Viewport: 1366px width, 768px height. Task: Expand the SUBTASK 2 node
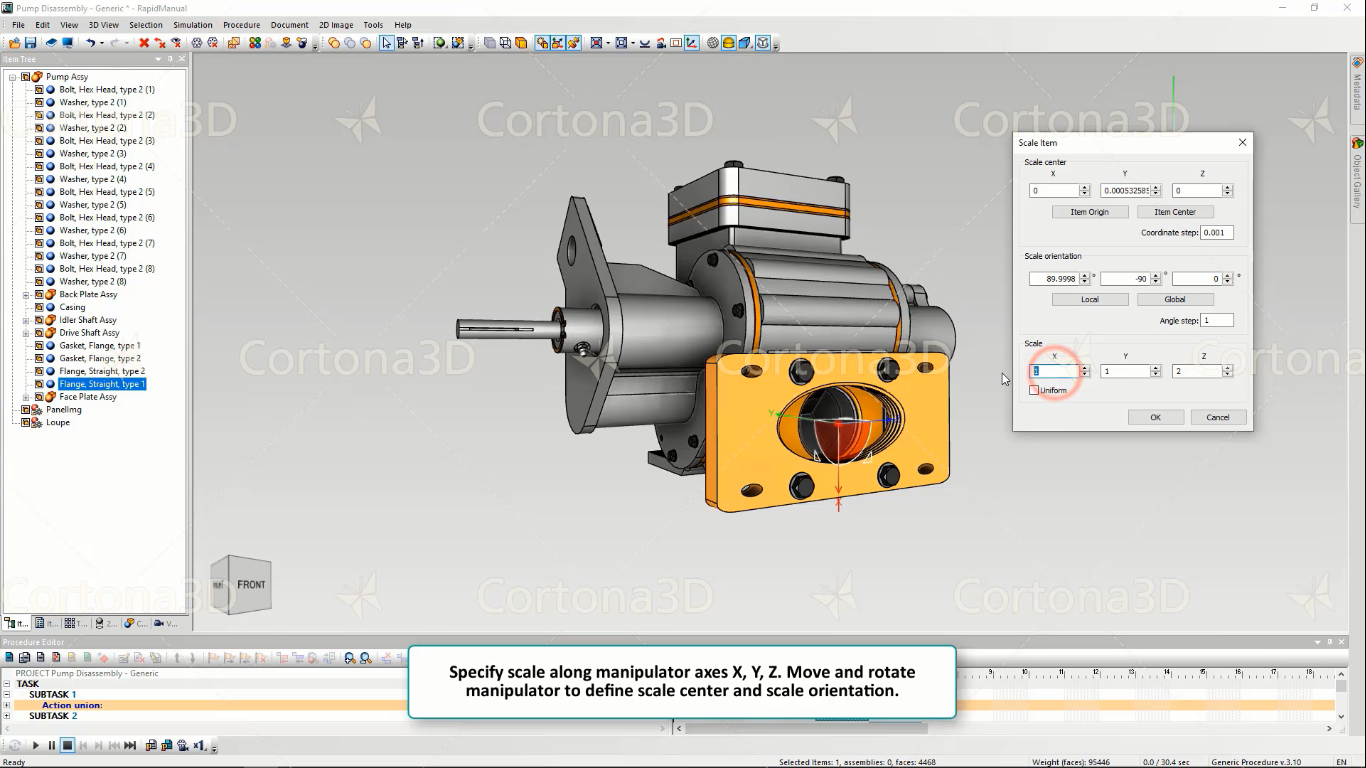[6, 716]
